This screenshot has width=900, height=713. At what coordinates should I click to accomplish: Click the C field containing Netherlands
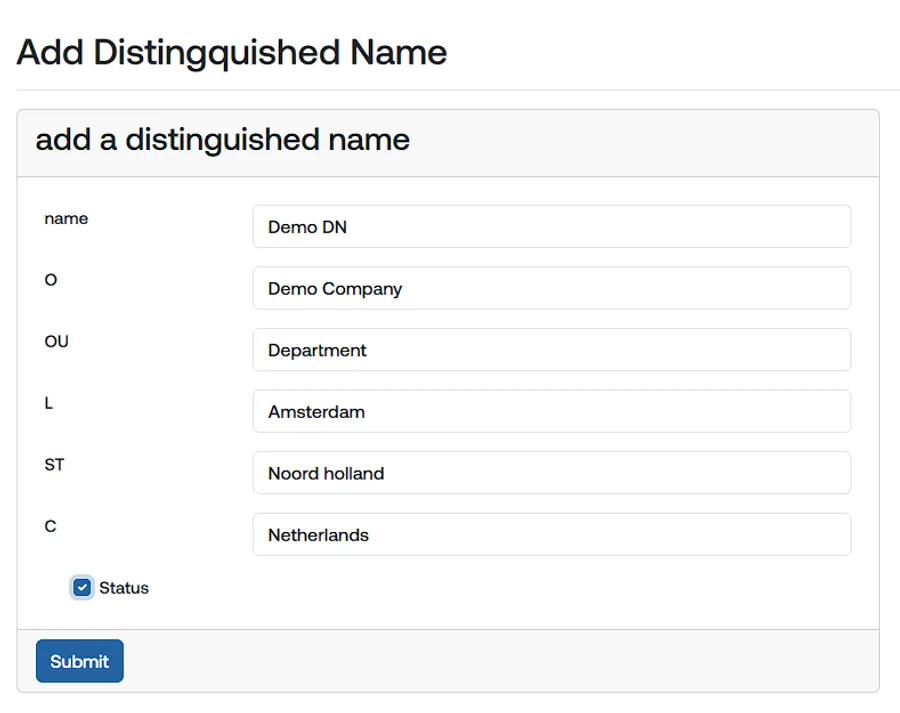tap(551, 535)
